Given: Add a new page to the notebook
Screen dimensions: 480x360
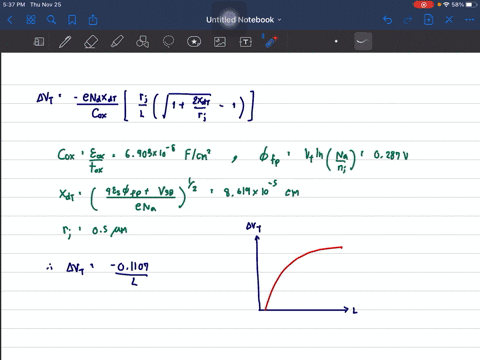Looking at the screenshot, I should pyautogui.click(x=428, y=20).
